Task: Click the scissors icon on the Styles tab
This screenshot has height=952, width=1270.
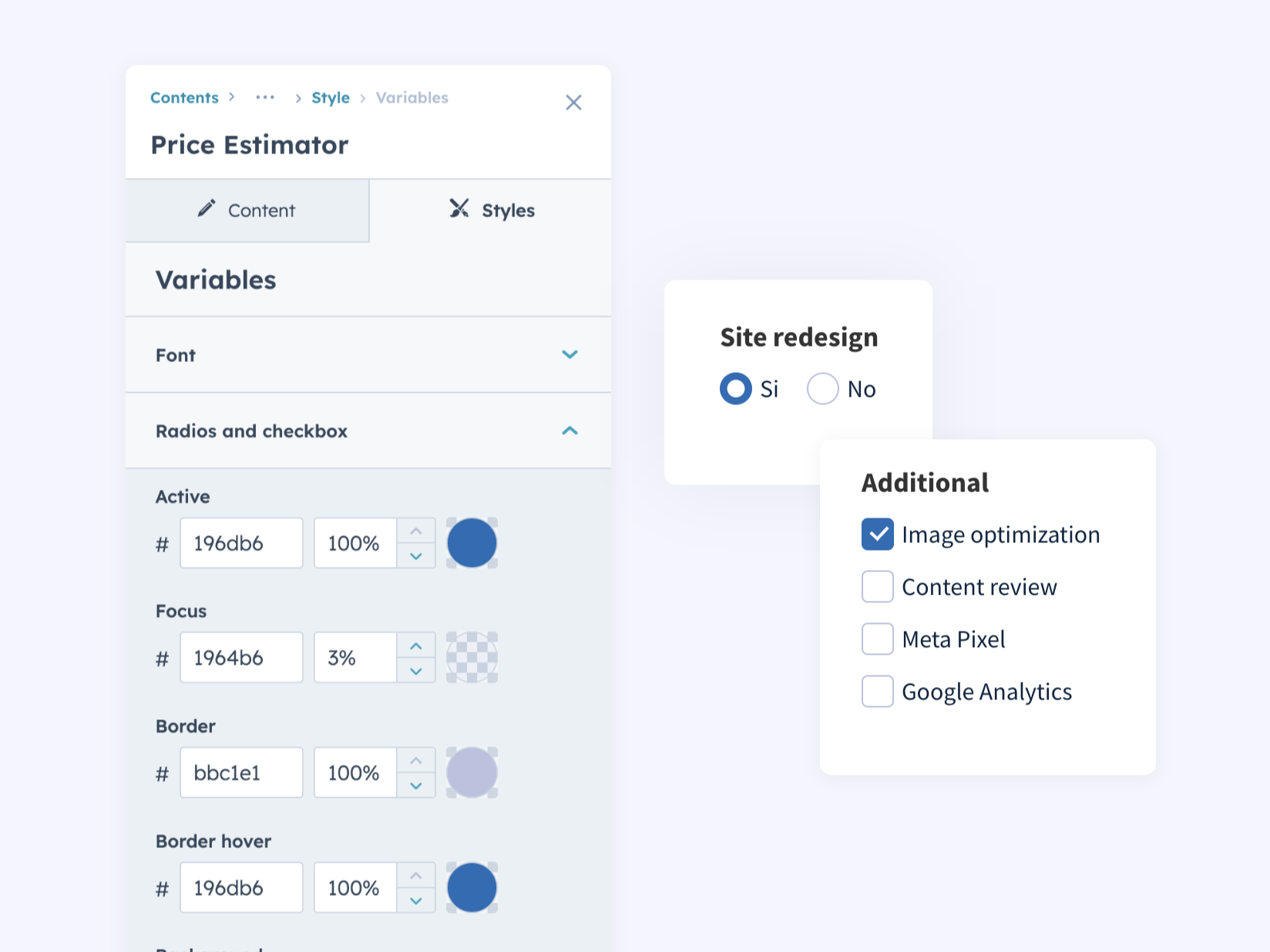Action: click(459, 209)
